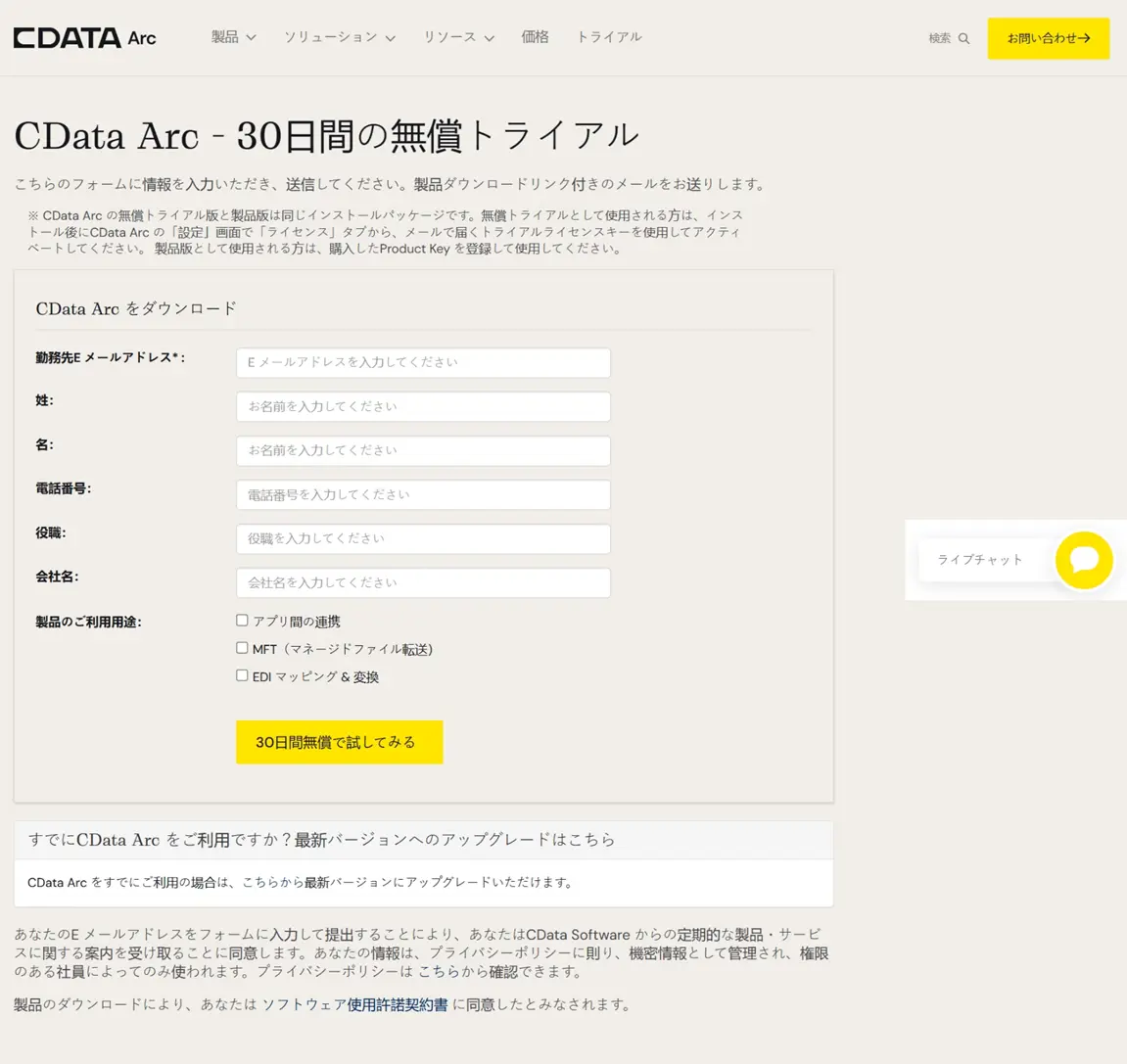Check the EDI マッピング & 変換 checkbox
This screenshot has width=1127, height=1064.
click(x=242, y=675)
